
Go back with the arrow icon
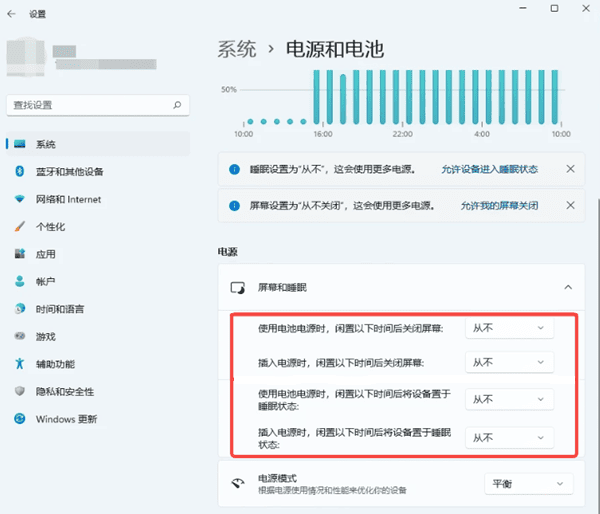[x=11, y=14]
